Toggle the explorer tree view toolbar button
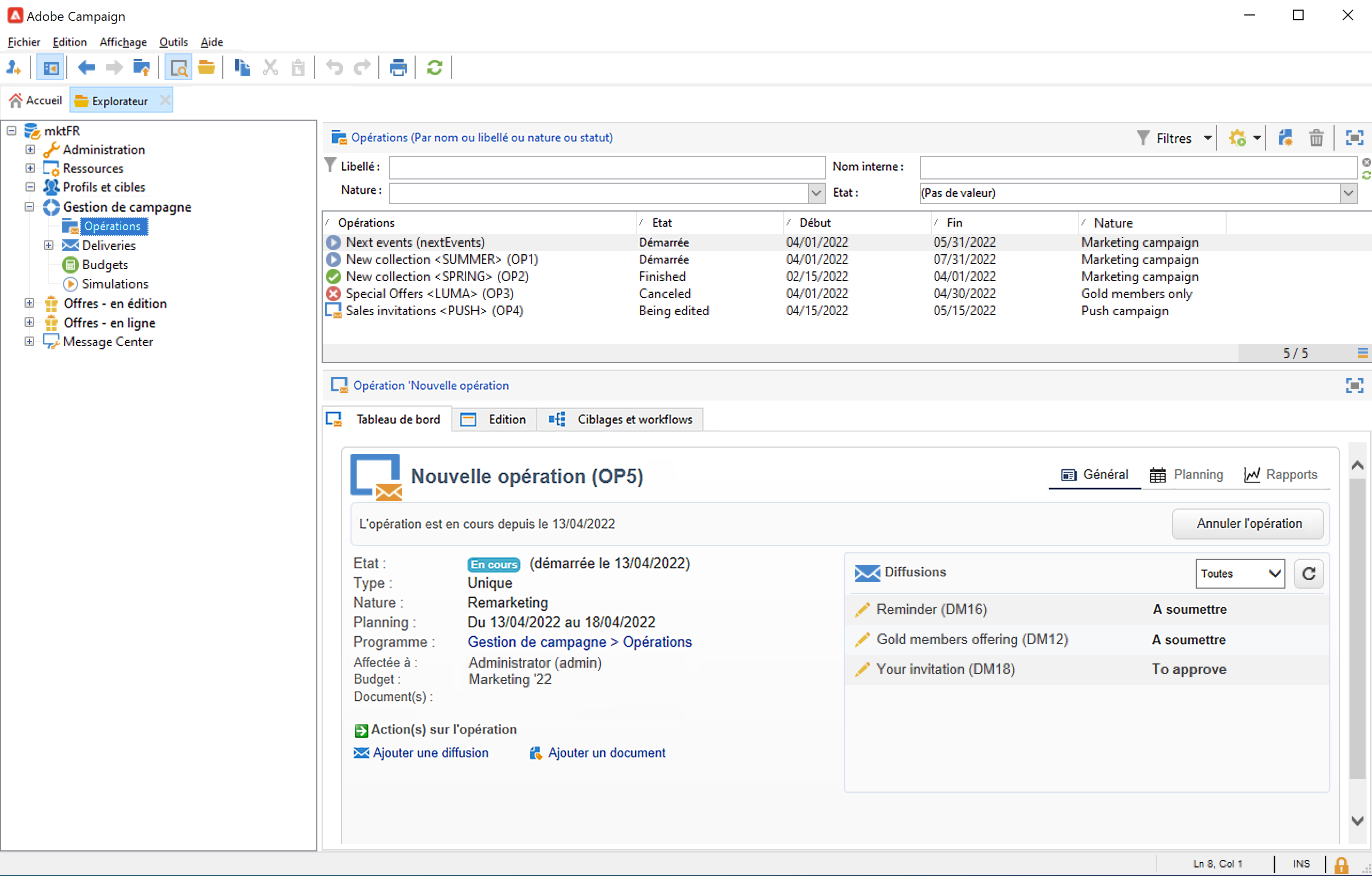Image resolution: width=1372 pixels, height=876 pixels. (50, 68)
